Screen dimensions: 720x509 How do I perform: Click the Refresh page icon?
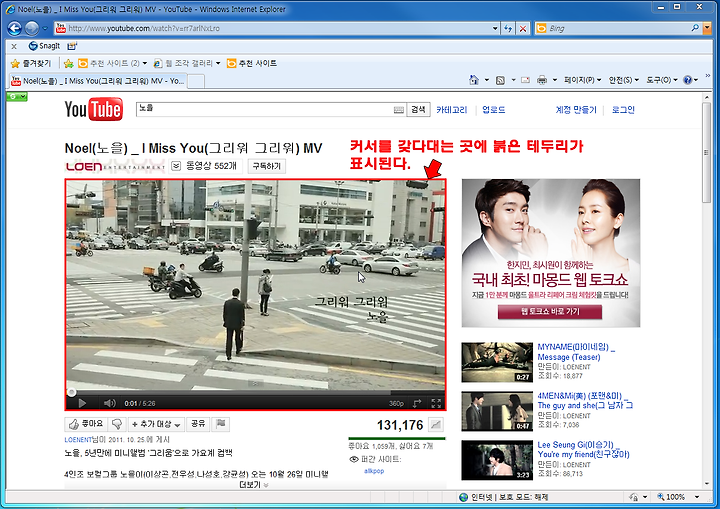click(508, 28)
